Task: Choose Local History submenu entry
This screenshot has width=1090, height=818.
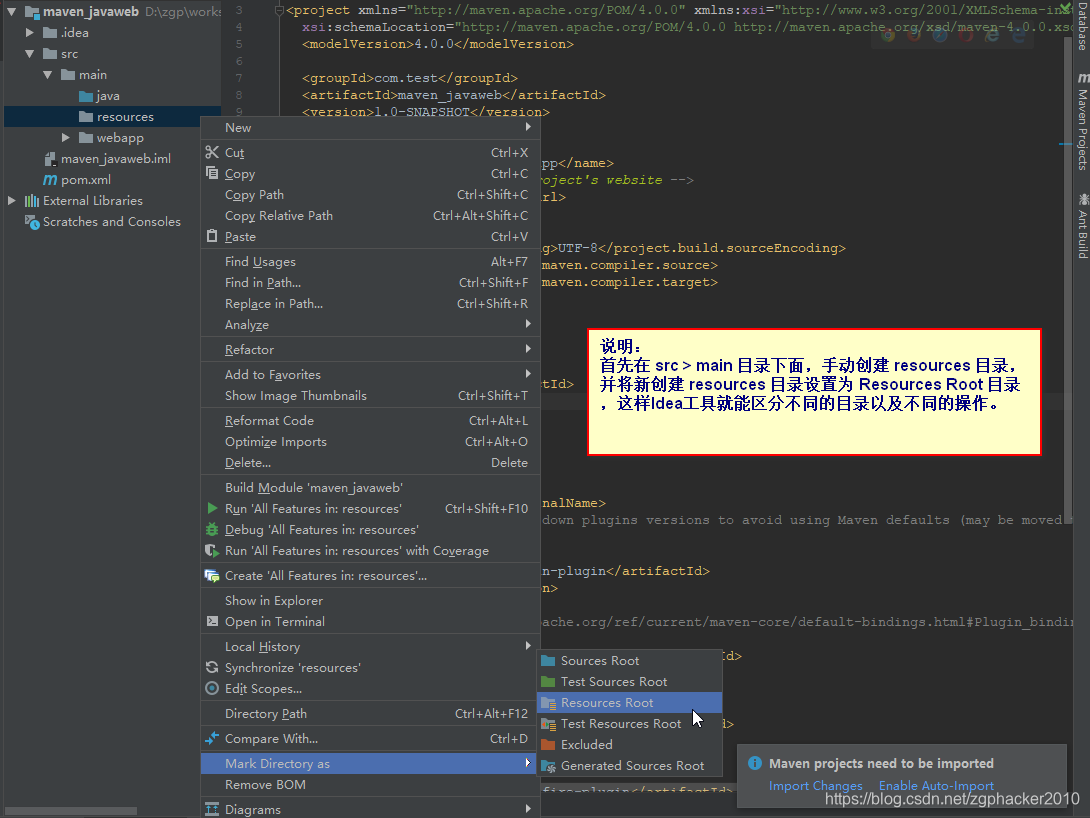Action: (371, 646)
